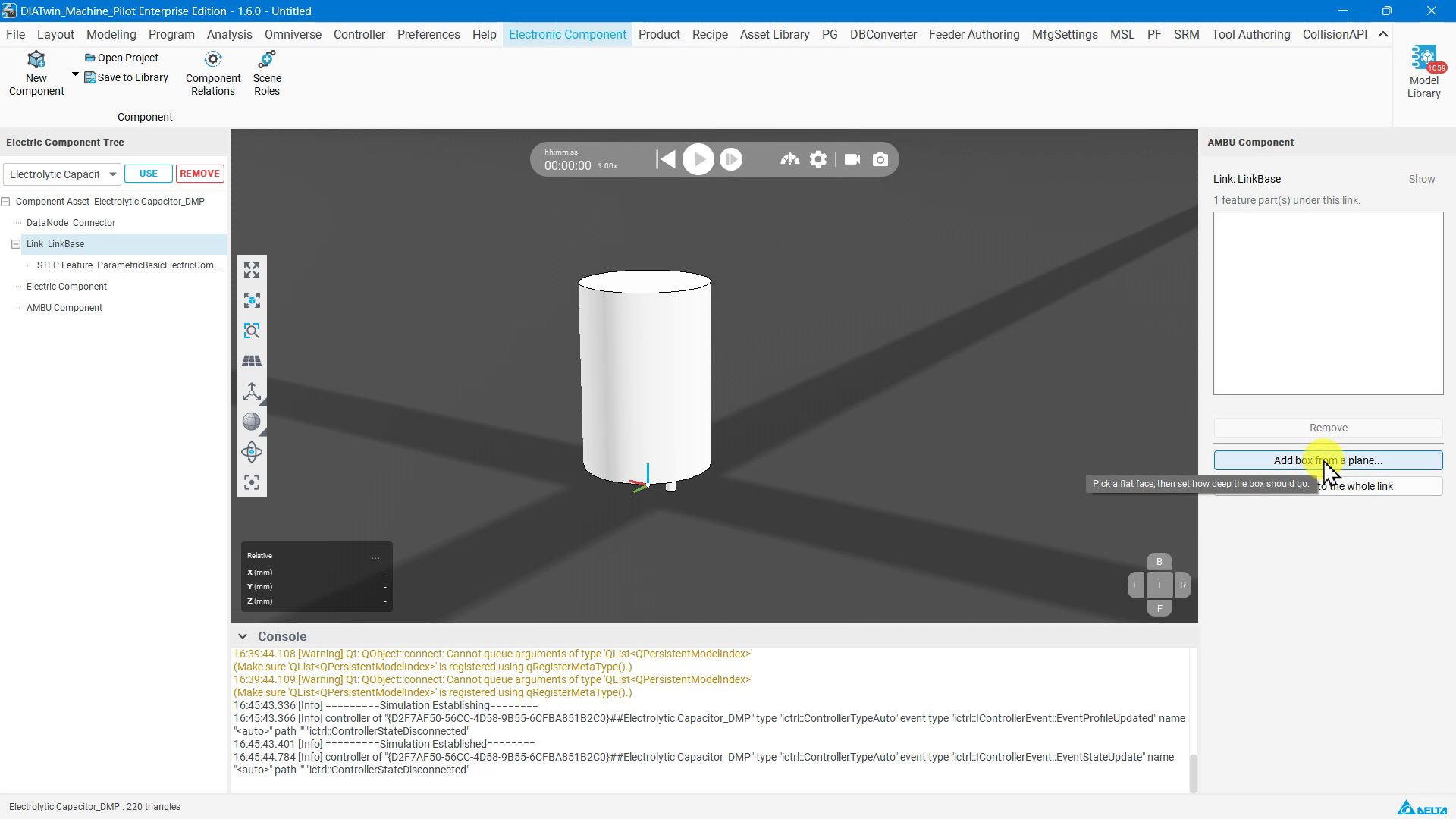The height and width of the screenshot is (819, 1456).
Task: Switch view to Front using F face
Action: 1159,608
